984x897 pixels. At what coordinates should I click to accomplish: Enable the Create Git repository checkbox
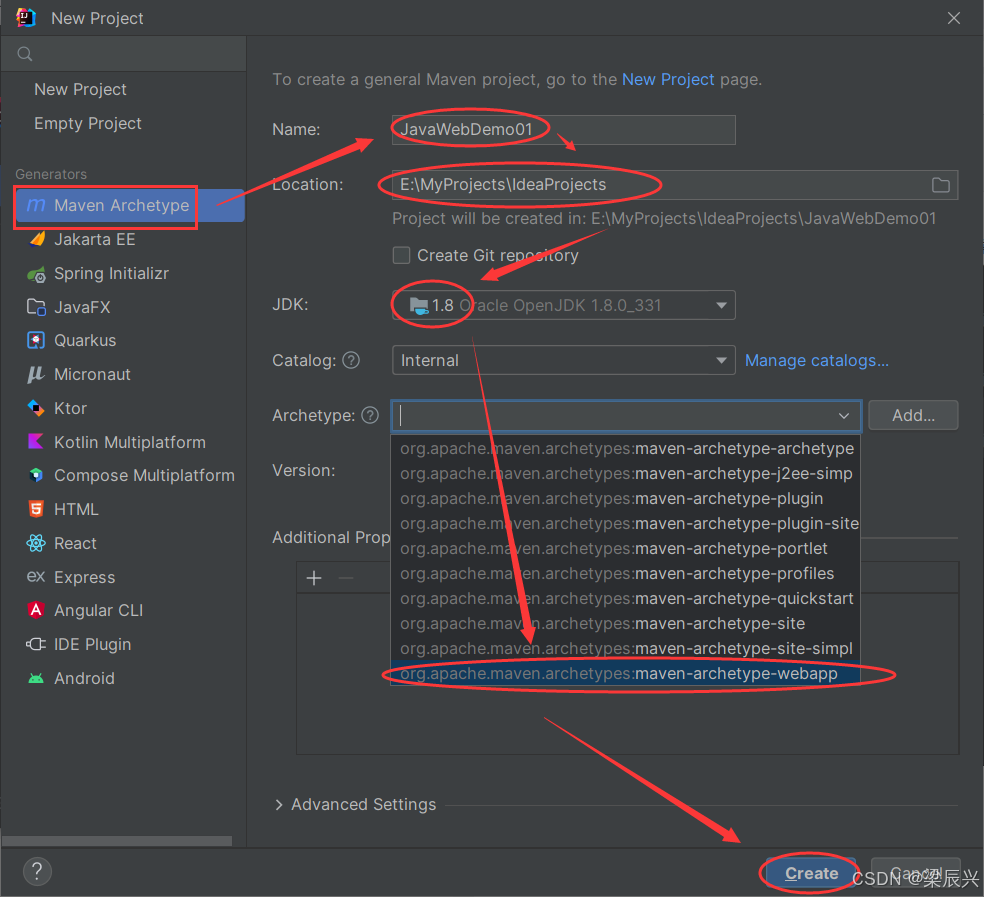(401, 255)
